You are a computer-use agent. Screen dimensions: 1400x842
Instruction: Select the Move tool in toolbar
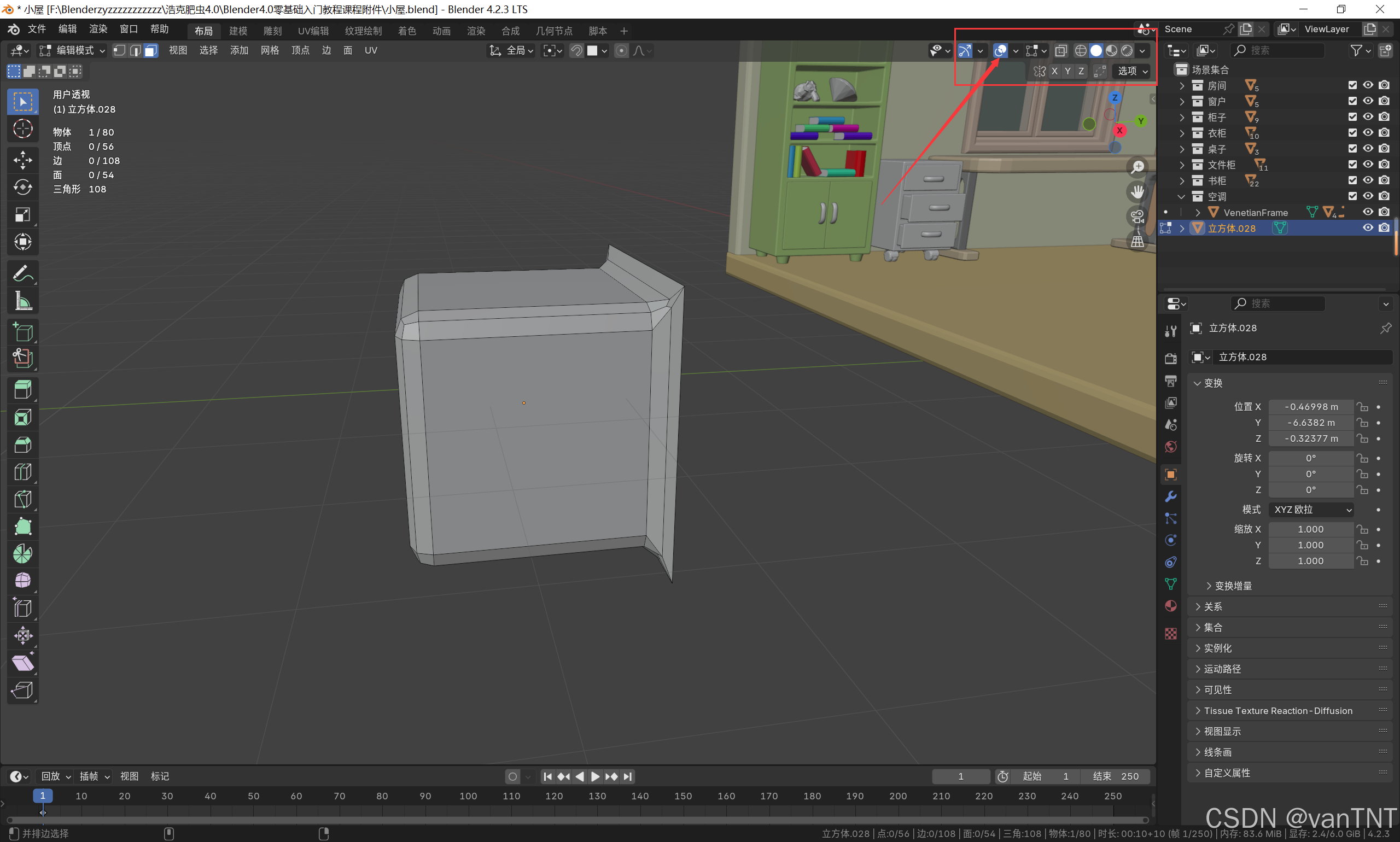(23, 160)
